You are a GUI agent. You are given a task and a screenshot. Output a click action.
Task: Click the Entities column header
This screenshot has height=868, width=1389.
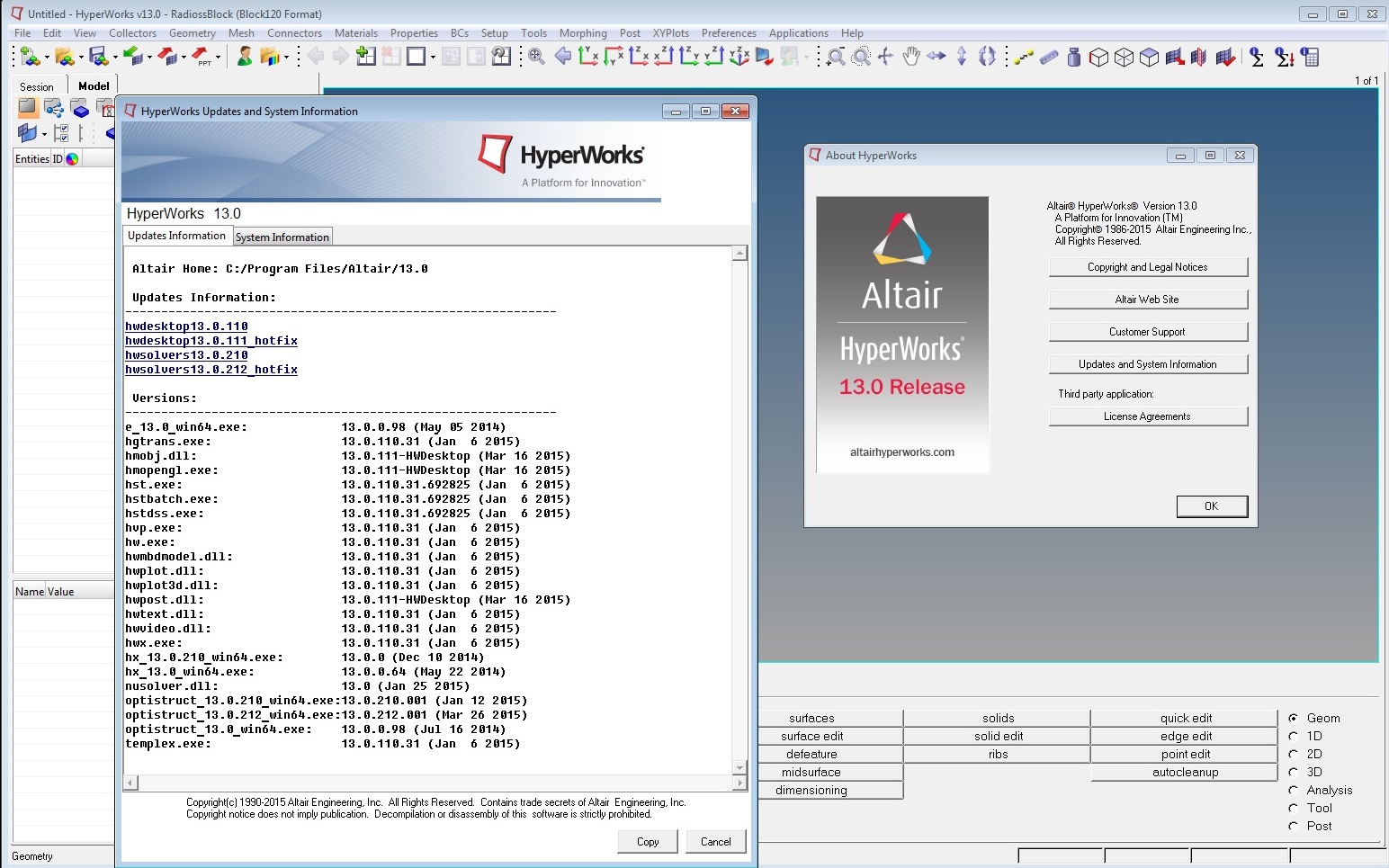point(32,159)
